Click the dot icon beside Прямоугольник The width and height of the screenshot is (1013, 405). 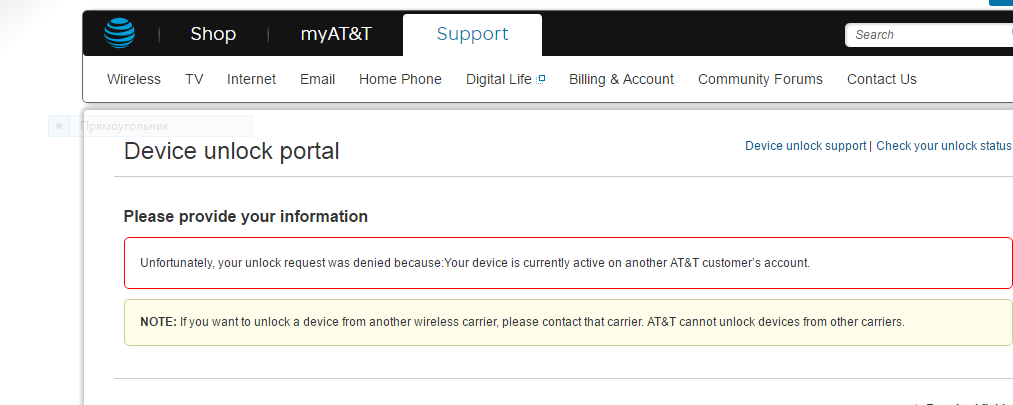coord(59,126)
